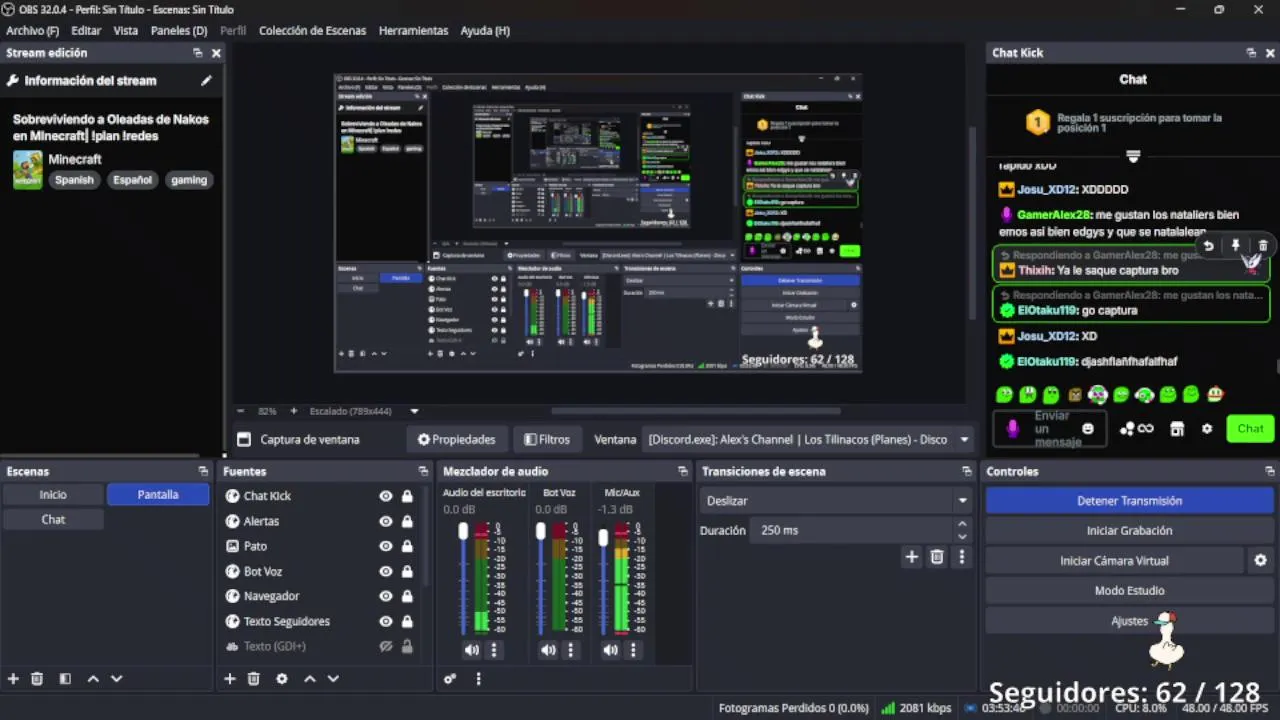Open the preview scaling dropdown arrow

click(414, 411)
